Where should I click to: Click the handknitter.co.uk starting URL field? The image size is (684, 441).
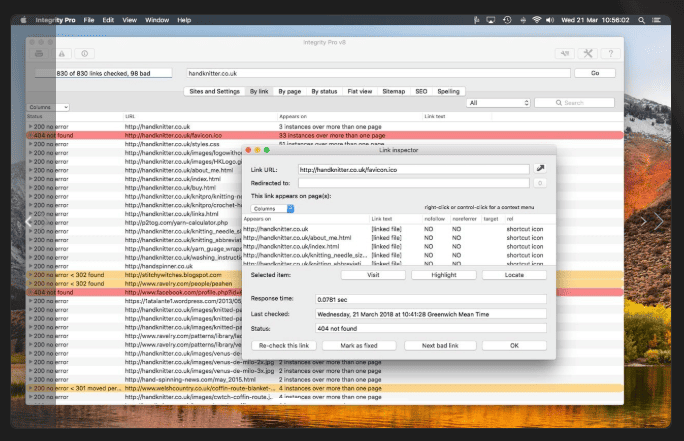click(x=378, y=73)
